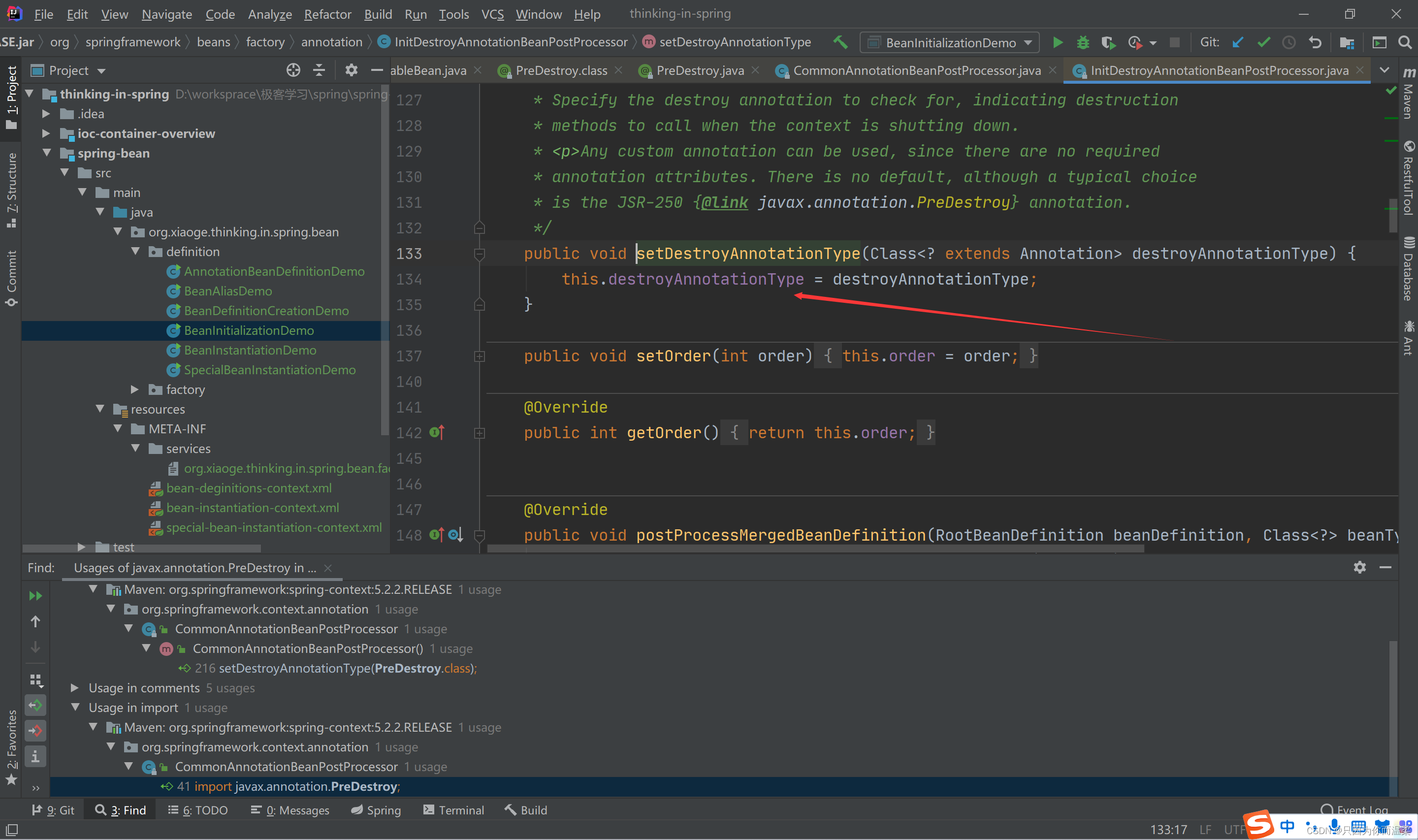Click the Build project hammer icon

point(840,42)
